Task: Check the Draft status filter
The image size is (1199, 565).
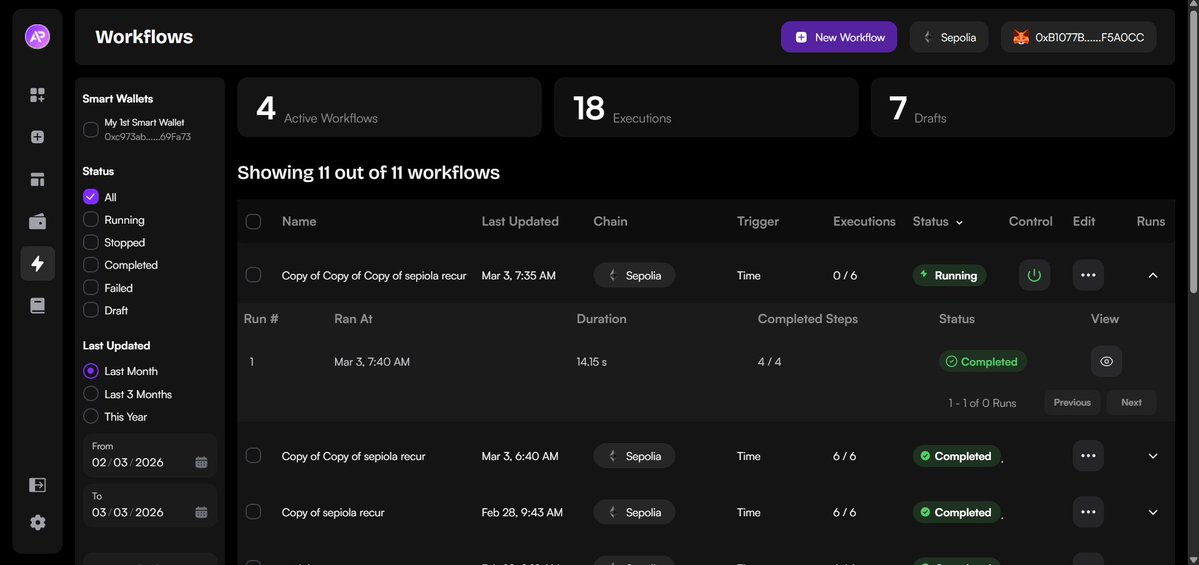Action: pos(90,310)
